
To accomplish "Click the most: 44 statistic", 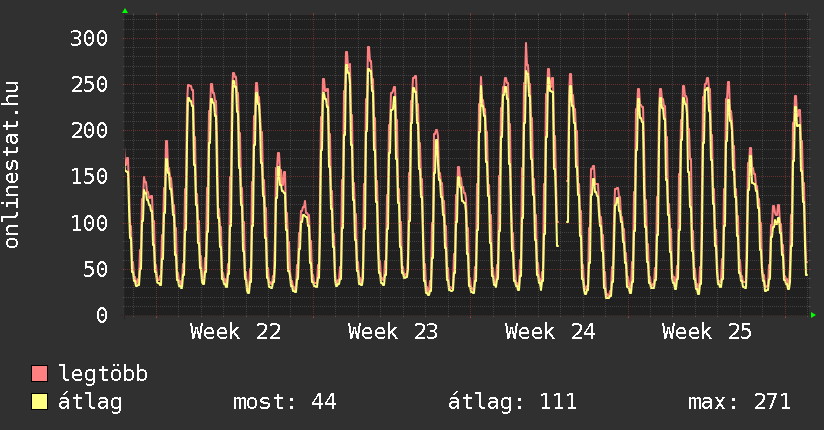I will [x=284, y=402].
